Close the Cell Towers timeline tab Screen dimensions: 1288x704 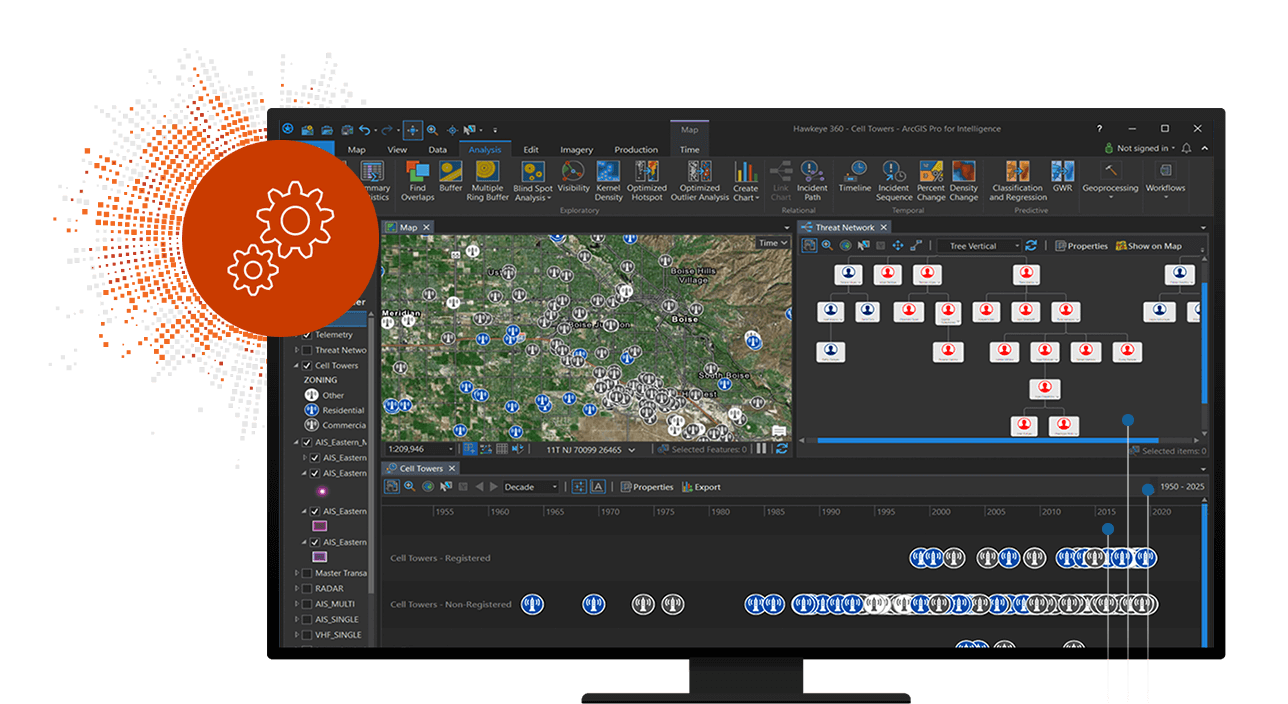pyautogui.click(x=451, y=468)
